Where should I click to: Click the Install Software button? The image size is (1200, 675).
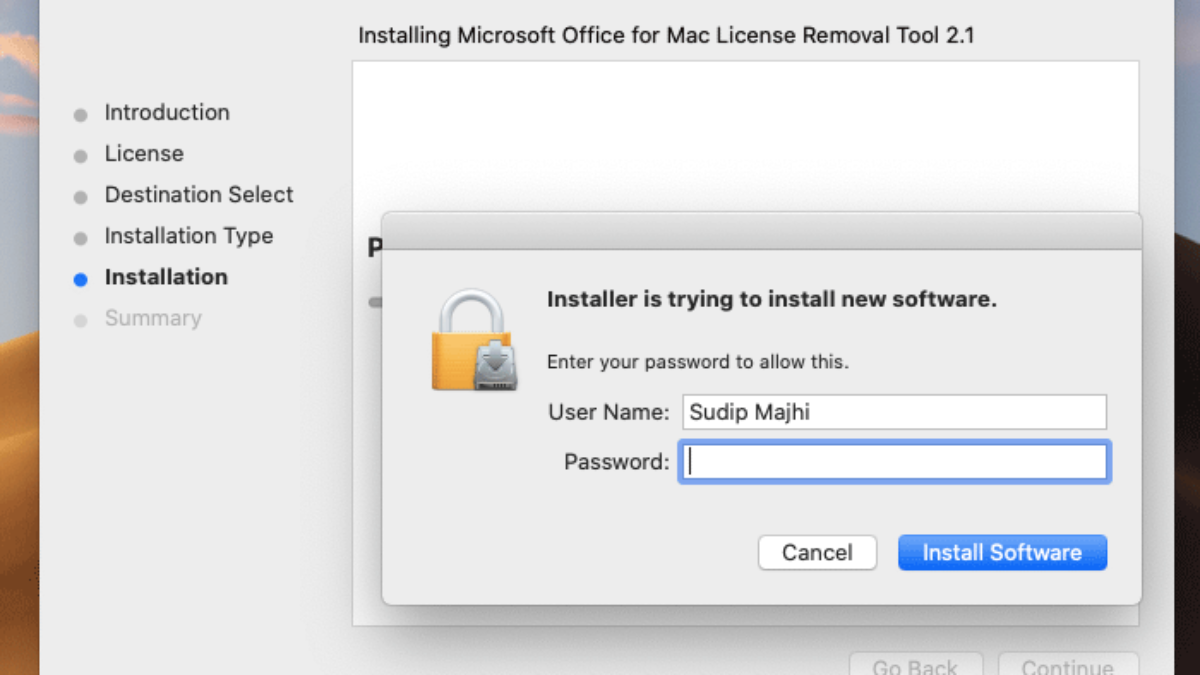(x=1002, y=552)
